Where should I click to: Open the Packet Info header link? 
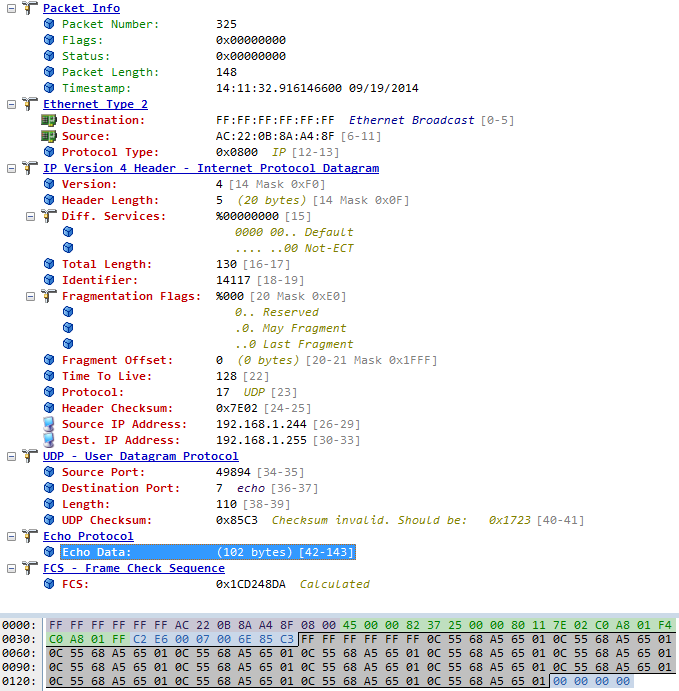[82, 8]
